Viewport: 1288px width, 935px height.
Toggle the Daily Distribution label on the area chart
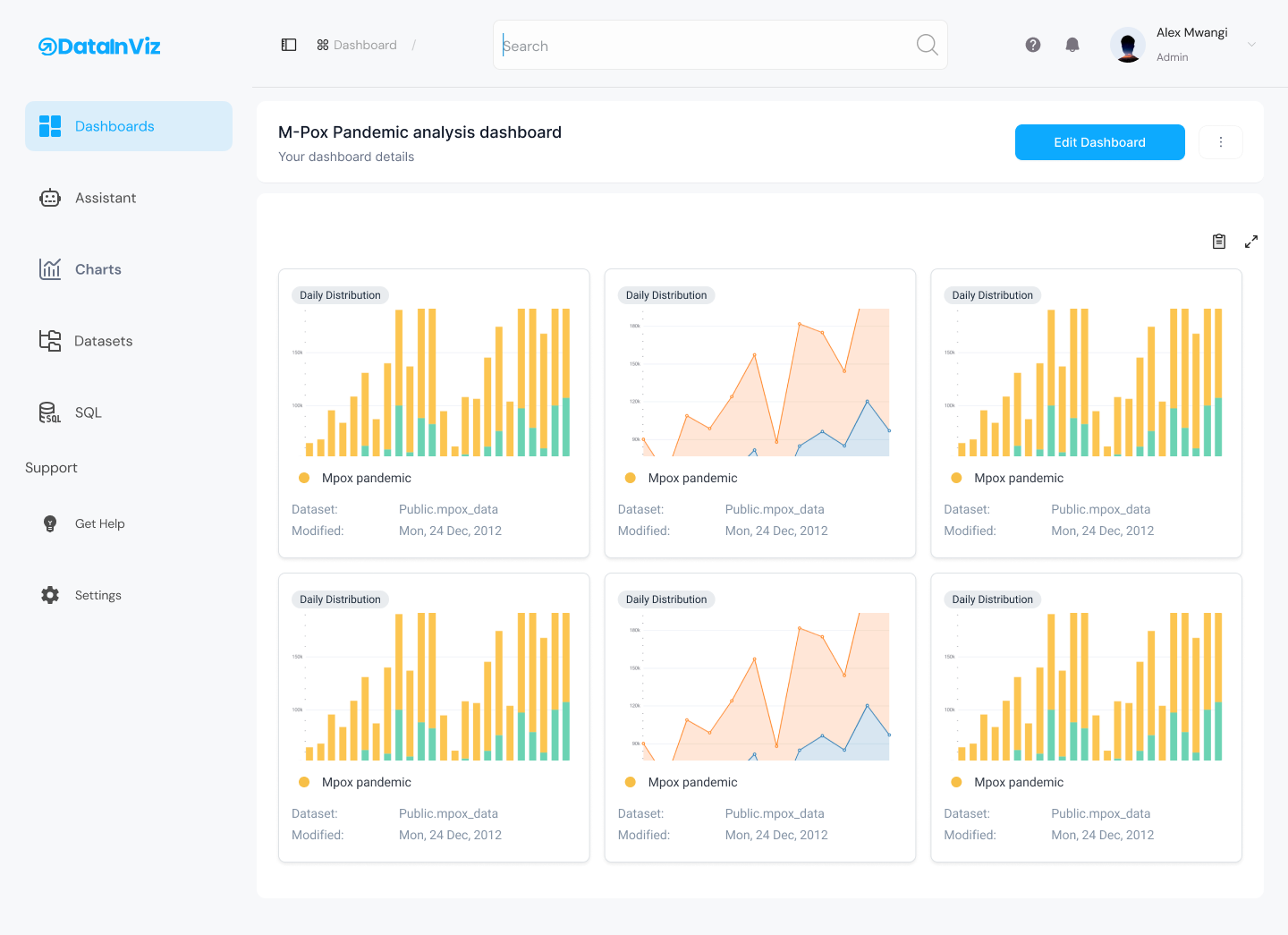[x=665, y=294]
